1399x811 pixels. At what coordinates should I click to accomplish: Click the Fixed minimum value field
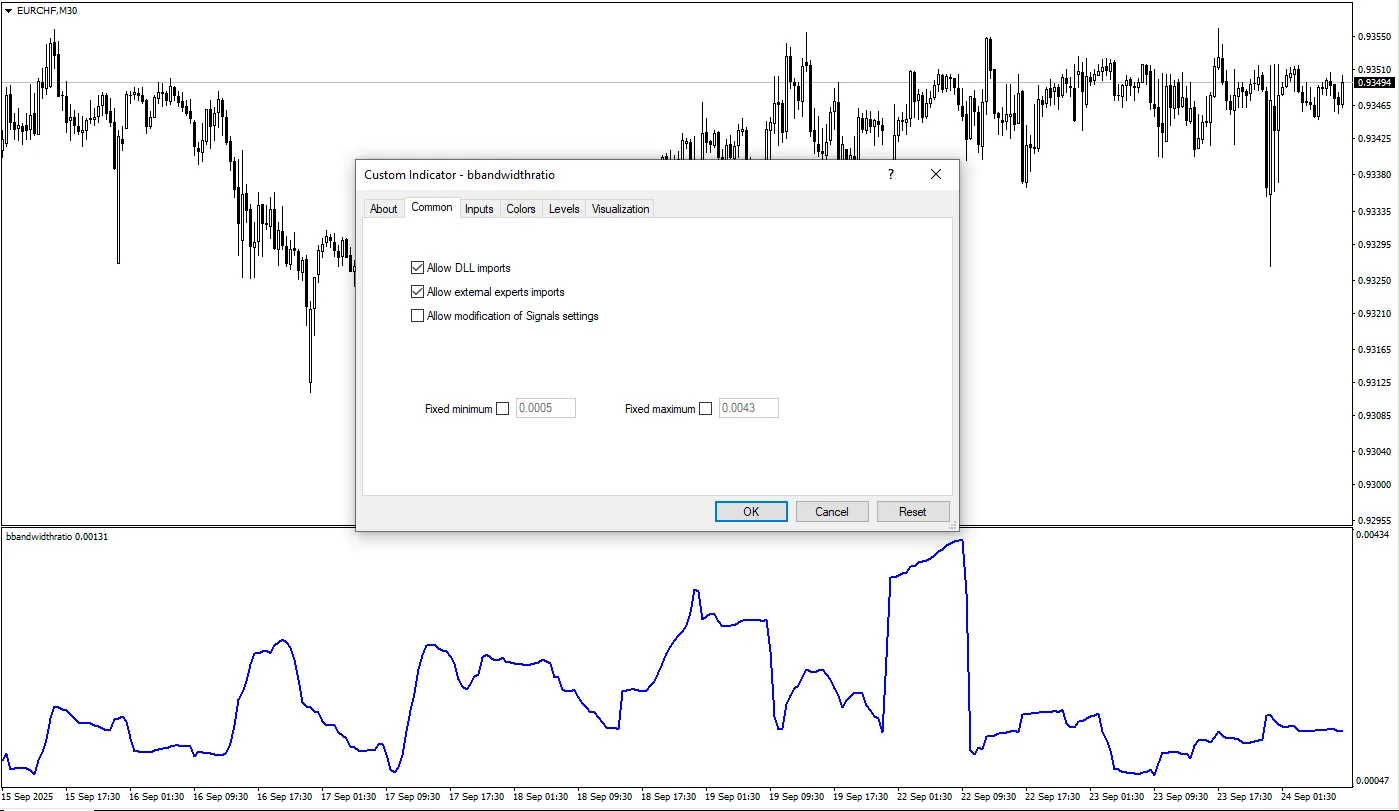point(545,408)
